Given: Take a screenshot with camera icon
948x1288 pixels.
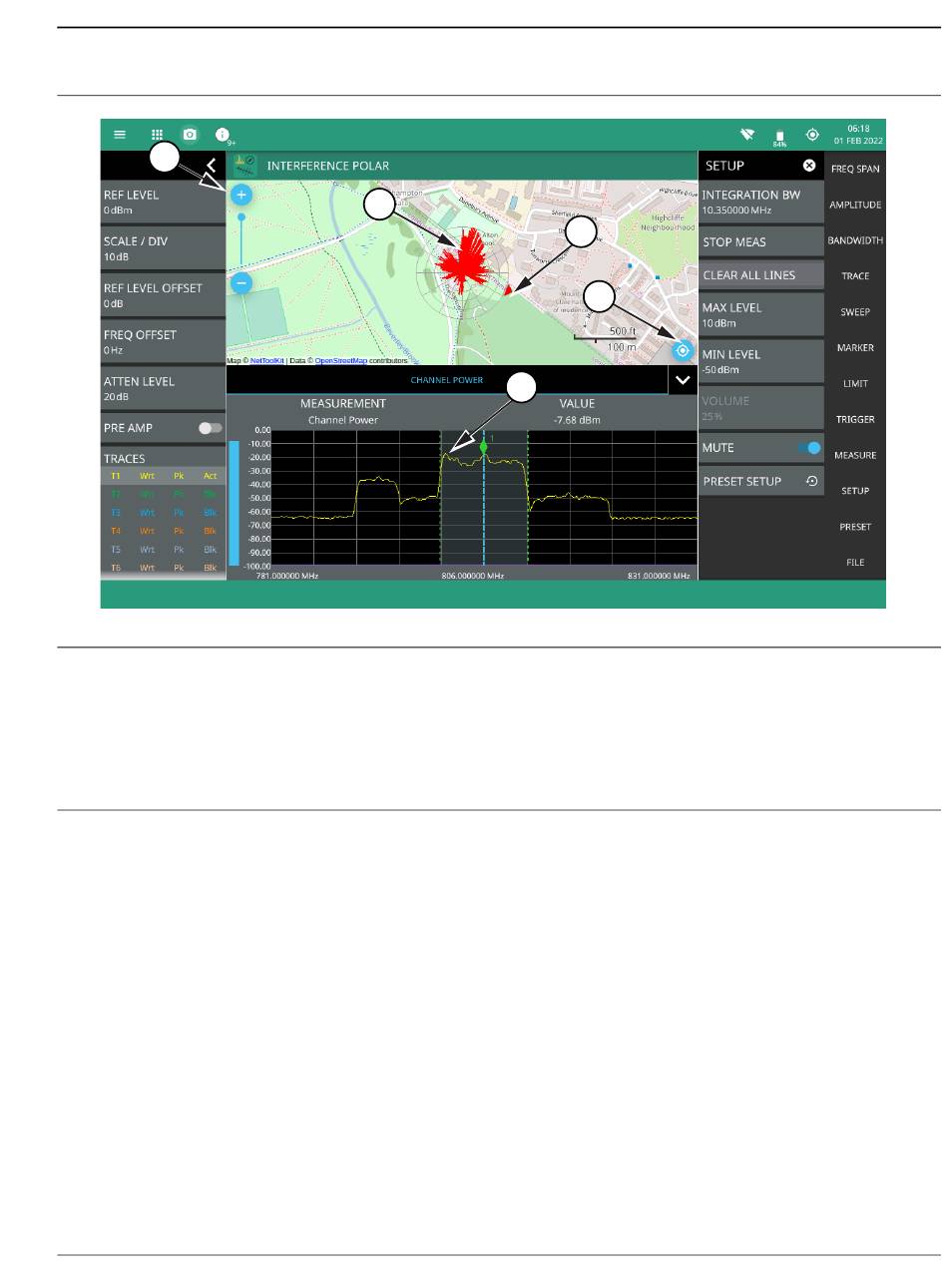Looking at the screenshot, I should click(190, 134).
